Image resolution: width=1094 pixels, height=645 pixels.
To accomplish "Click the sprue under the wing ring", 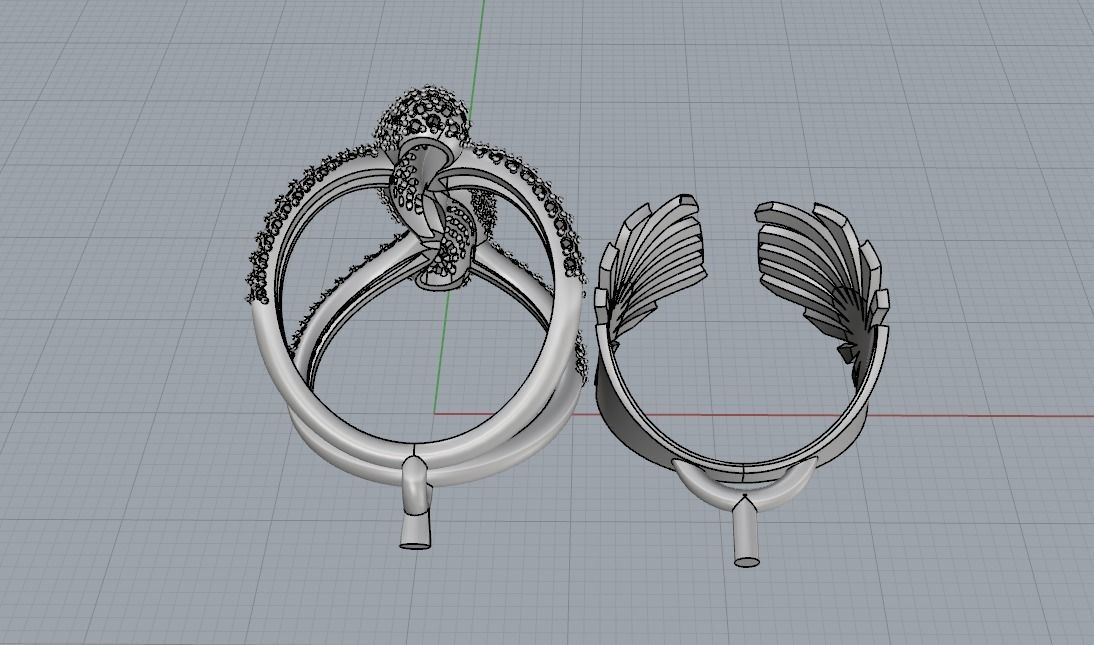I will point(747,531).
